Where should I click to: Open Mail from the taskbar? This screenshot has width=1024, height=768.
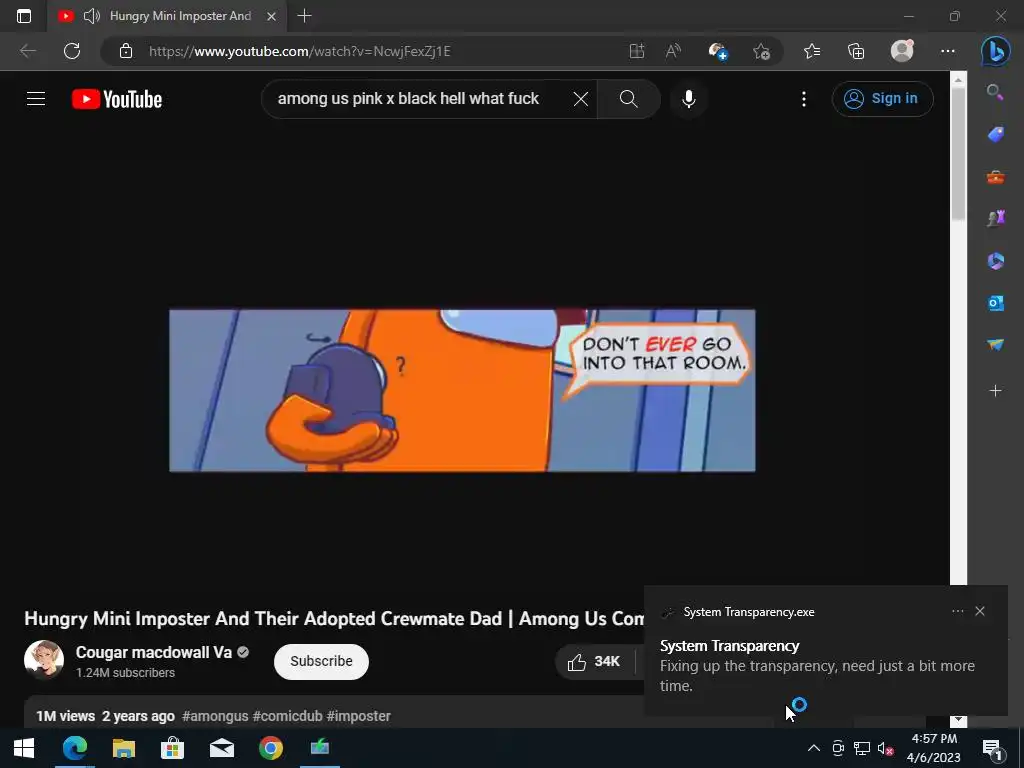(x=222, y=748)
